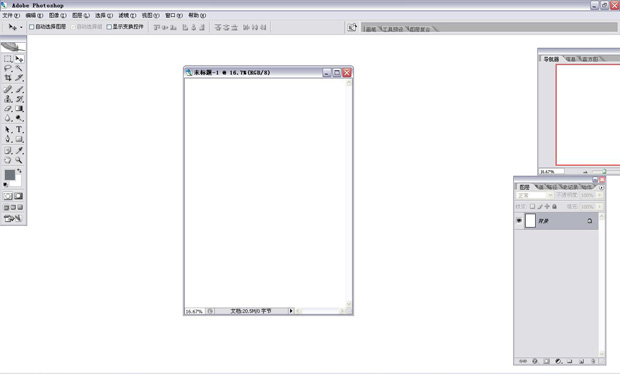
Task: Enable 显示变换控件 checkbox
Action: pos(109,27)
